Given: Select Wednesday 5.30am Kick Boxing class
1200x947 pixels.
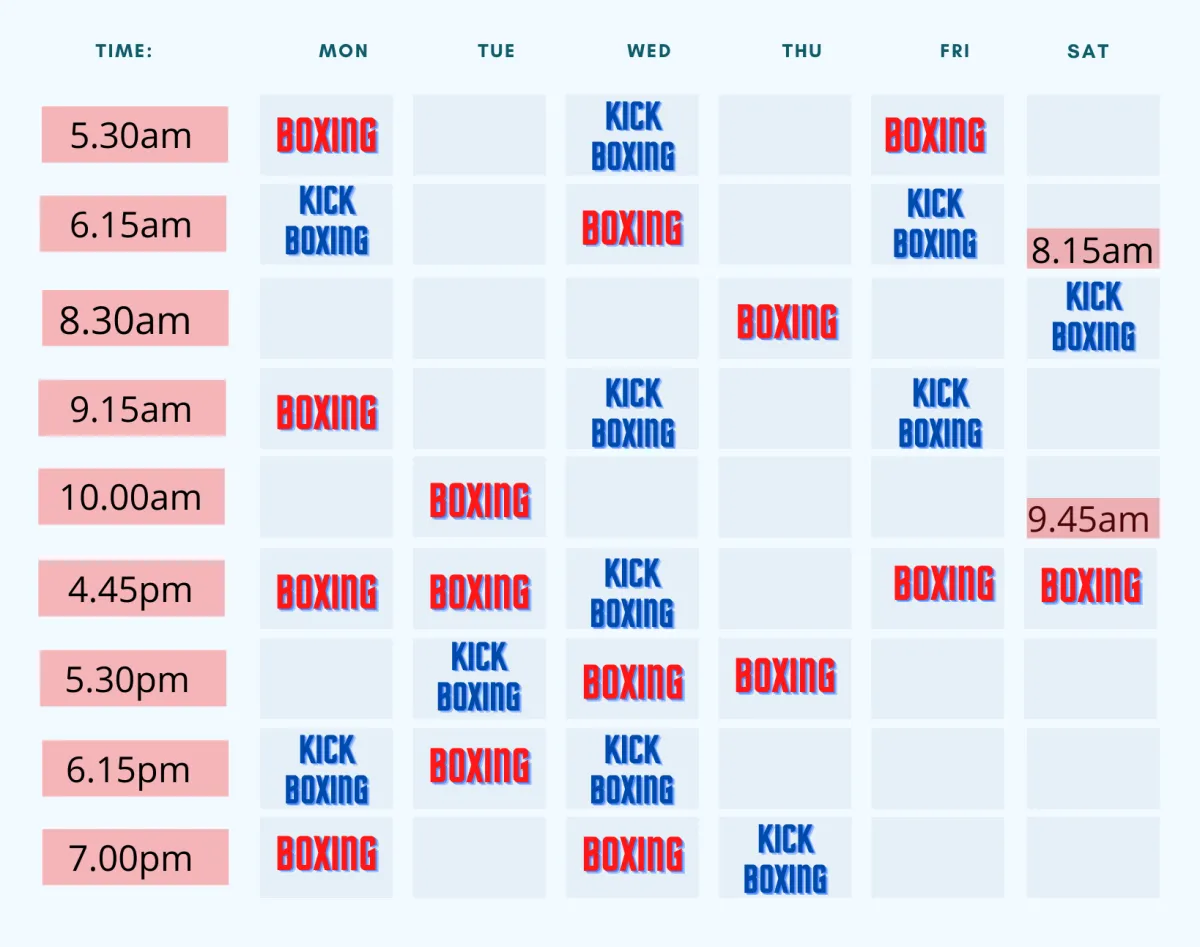Looking at the screenshot, I should 632,135.
